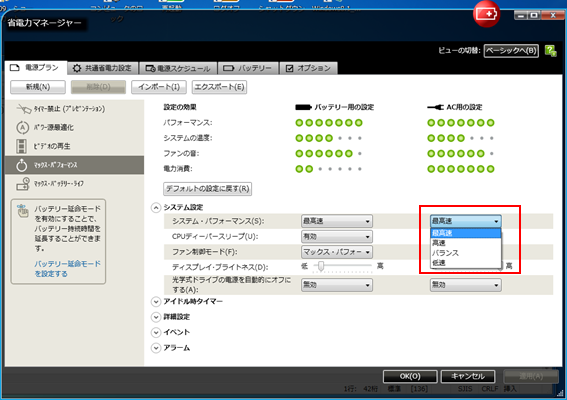567x400 pixels.
Task: Expand the 詳細設定 section
Action: tap(156, 317)
